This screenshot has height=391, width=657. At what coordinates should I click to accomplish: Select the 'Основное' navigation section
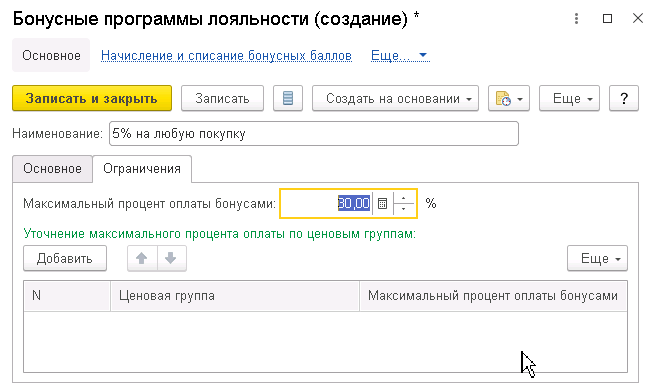tap(51, 55)
